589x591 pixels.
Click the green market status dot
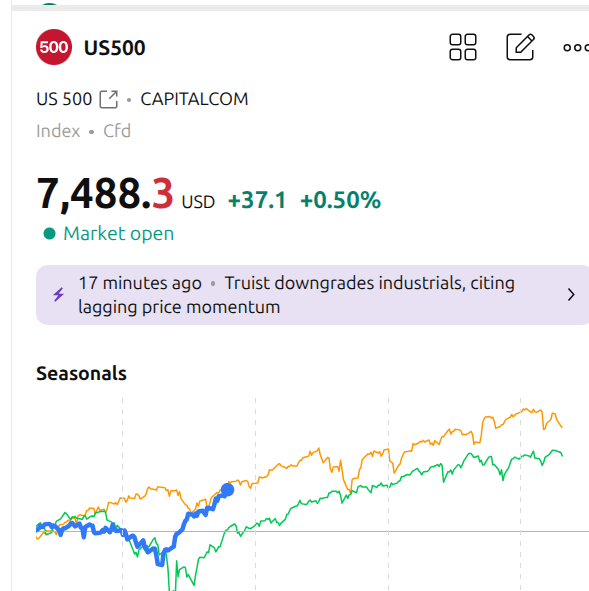(49, 234)
